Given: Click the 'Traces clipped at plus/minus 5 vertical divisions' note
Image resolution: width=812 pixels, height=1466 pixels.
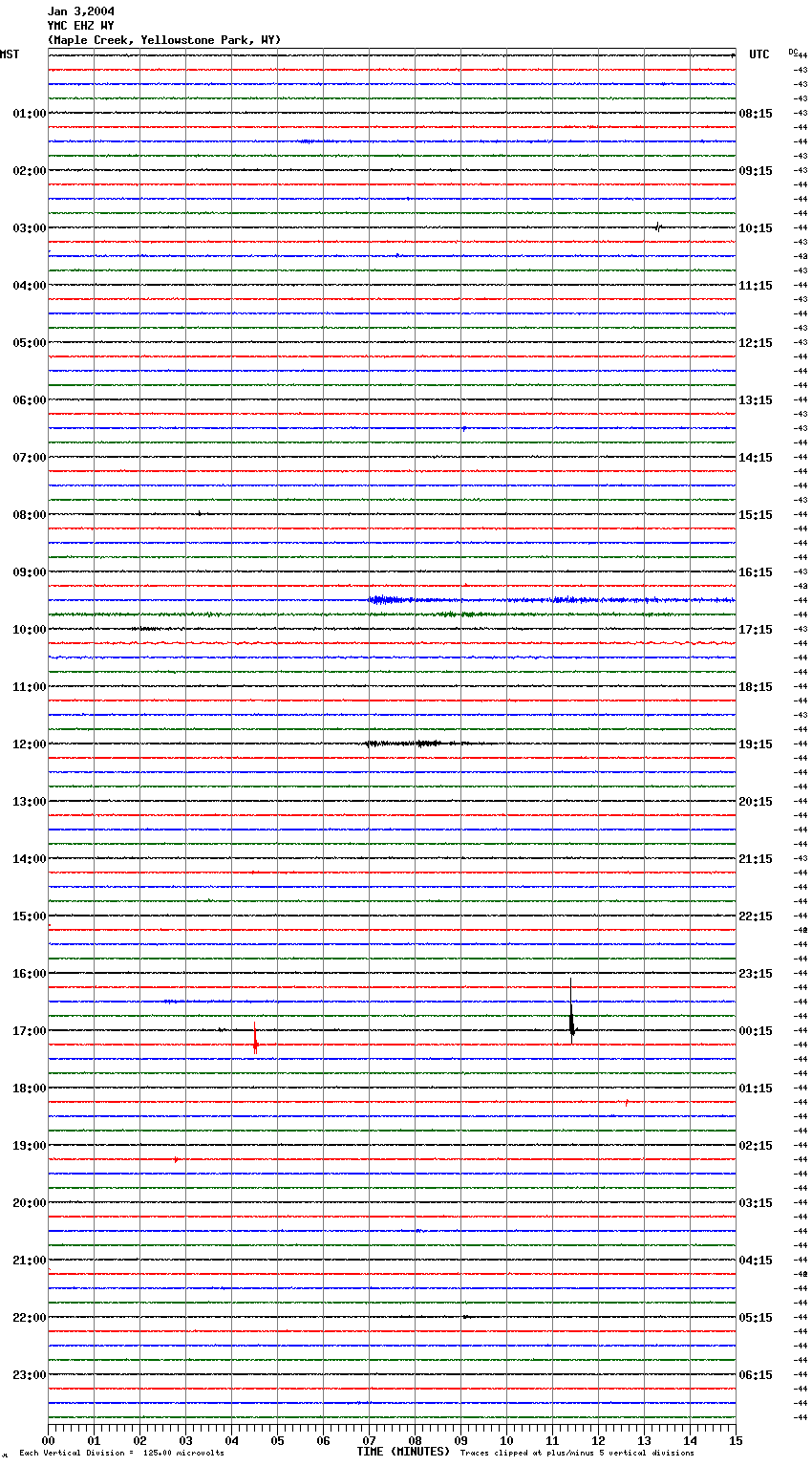Looking at the screenshot, I should click(x=577, y=1454).
